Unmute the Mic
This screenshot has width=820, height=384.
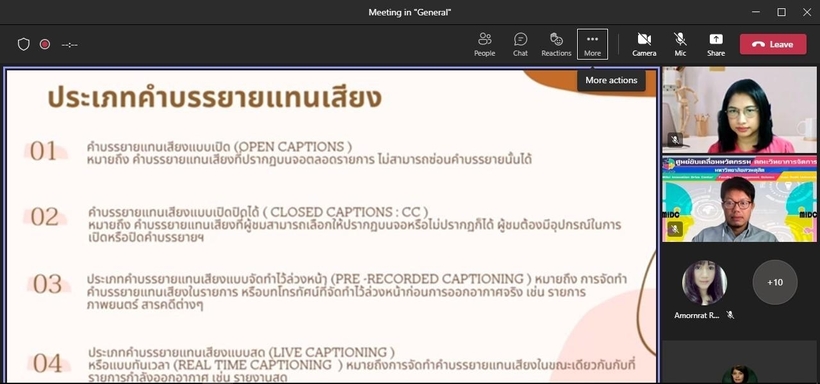(x=680, y=44)
